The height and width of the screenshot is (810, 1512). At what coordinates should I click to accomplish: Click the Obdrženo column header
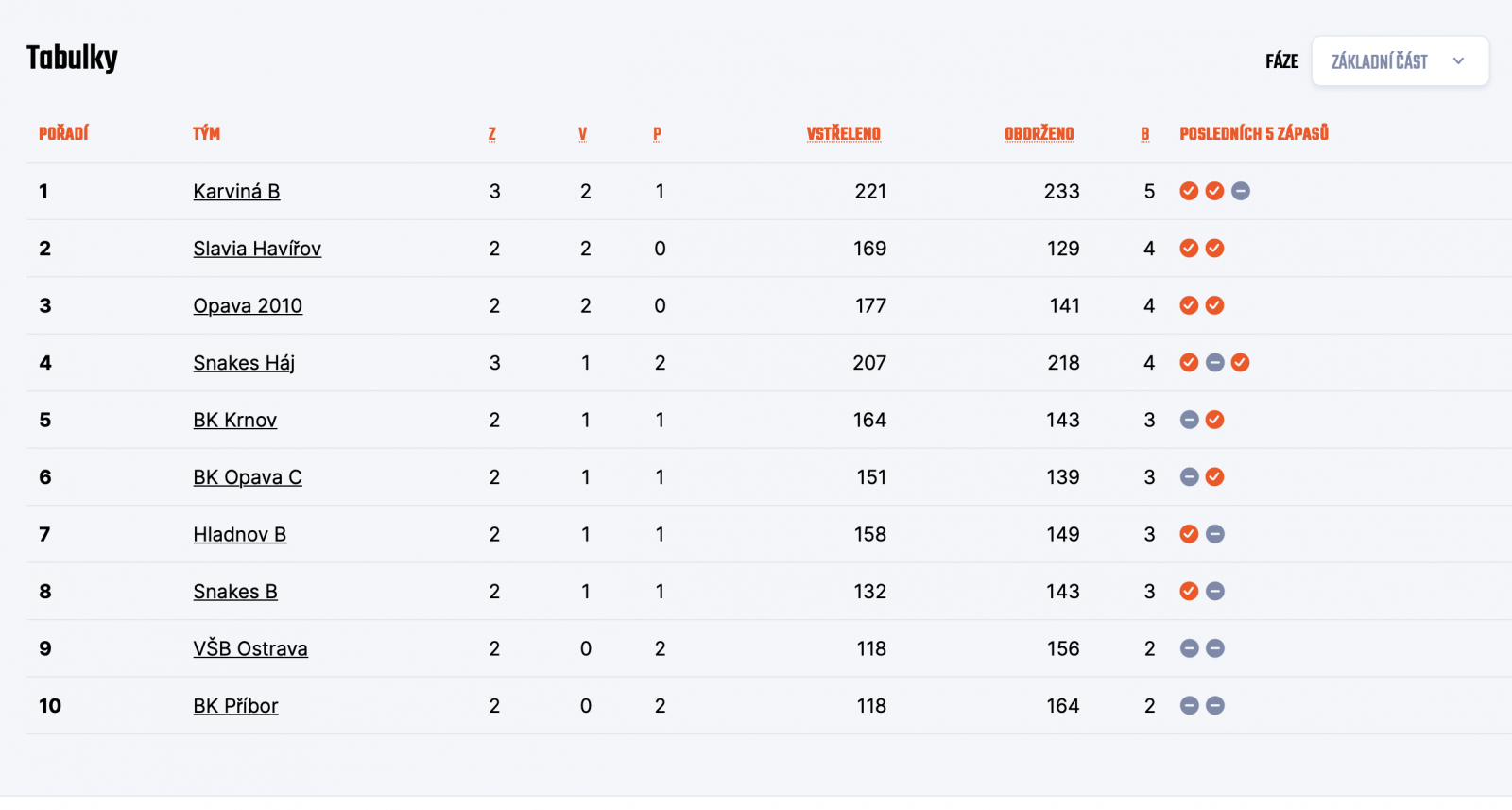pos(1039,134)
